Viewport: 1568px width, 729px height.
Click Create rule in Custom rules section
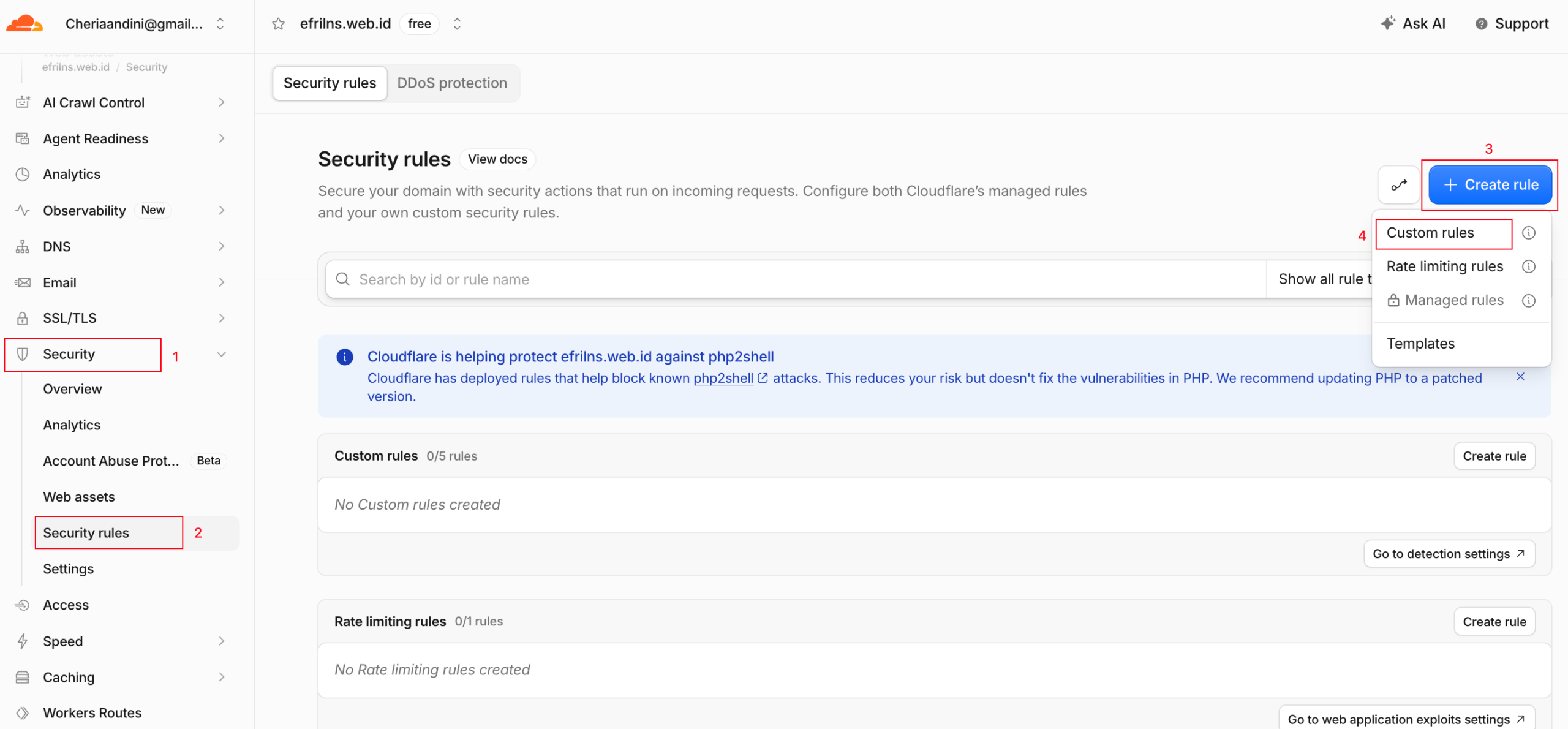(1494, 456)
